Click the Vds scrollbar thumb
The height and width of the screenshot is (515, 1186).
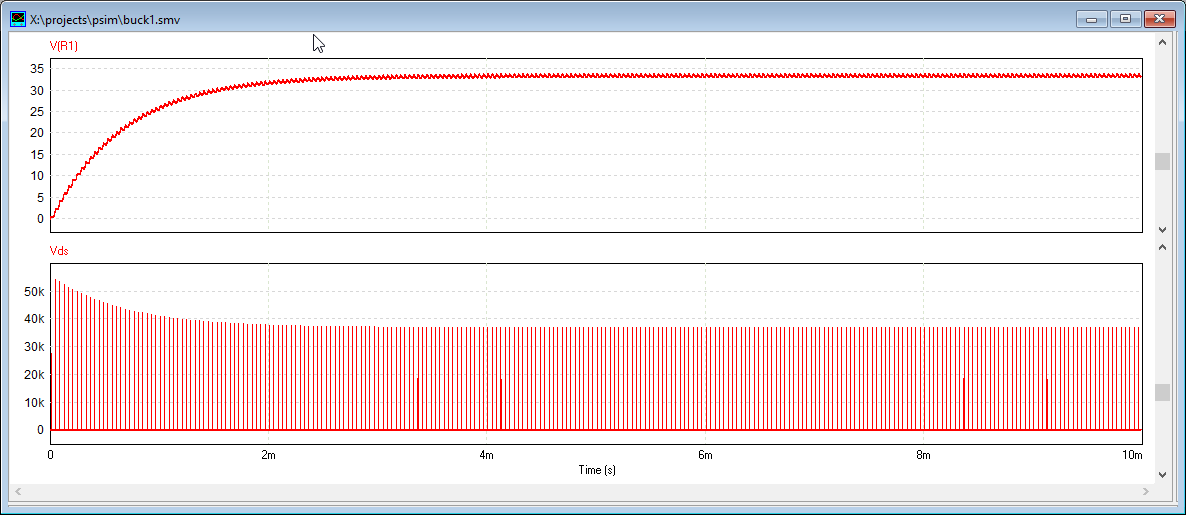pyautogui.click(x=1162, y=393)
